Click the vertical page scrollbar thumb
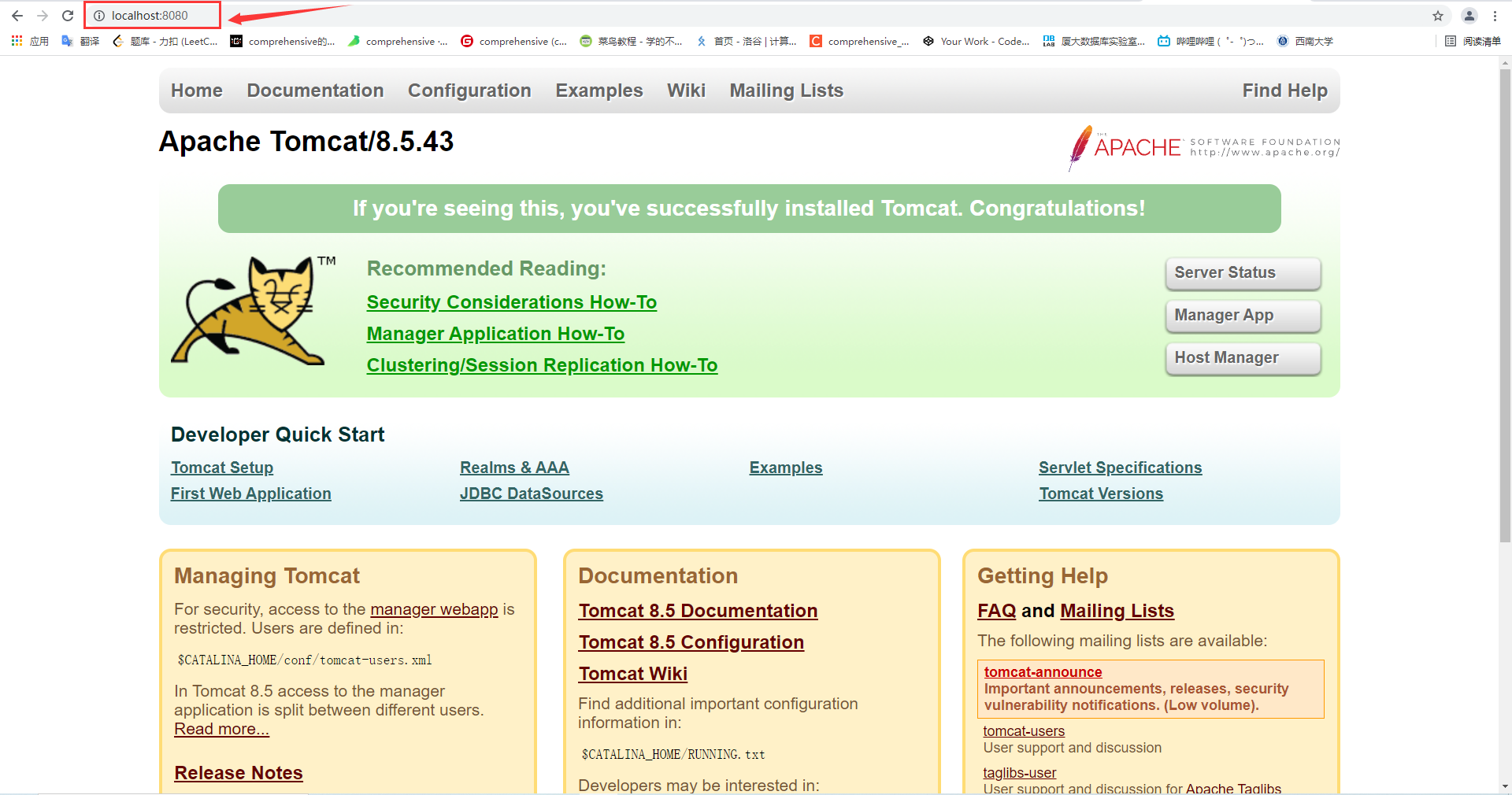This screenshot has height=795, width=1512. coord(1505,305)
